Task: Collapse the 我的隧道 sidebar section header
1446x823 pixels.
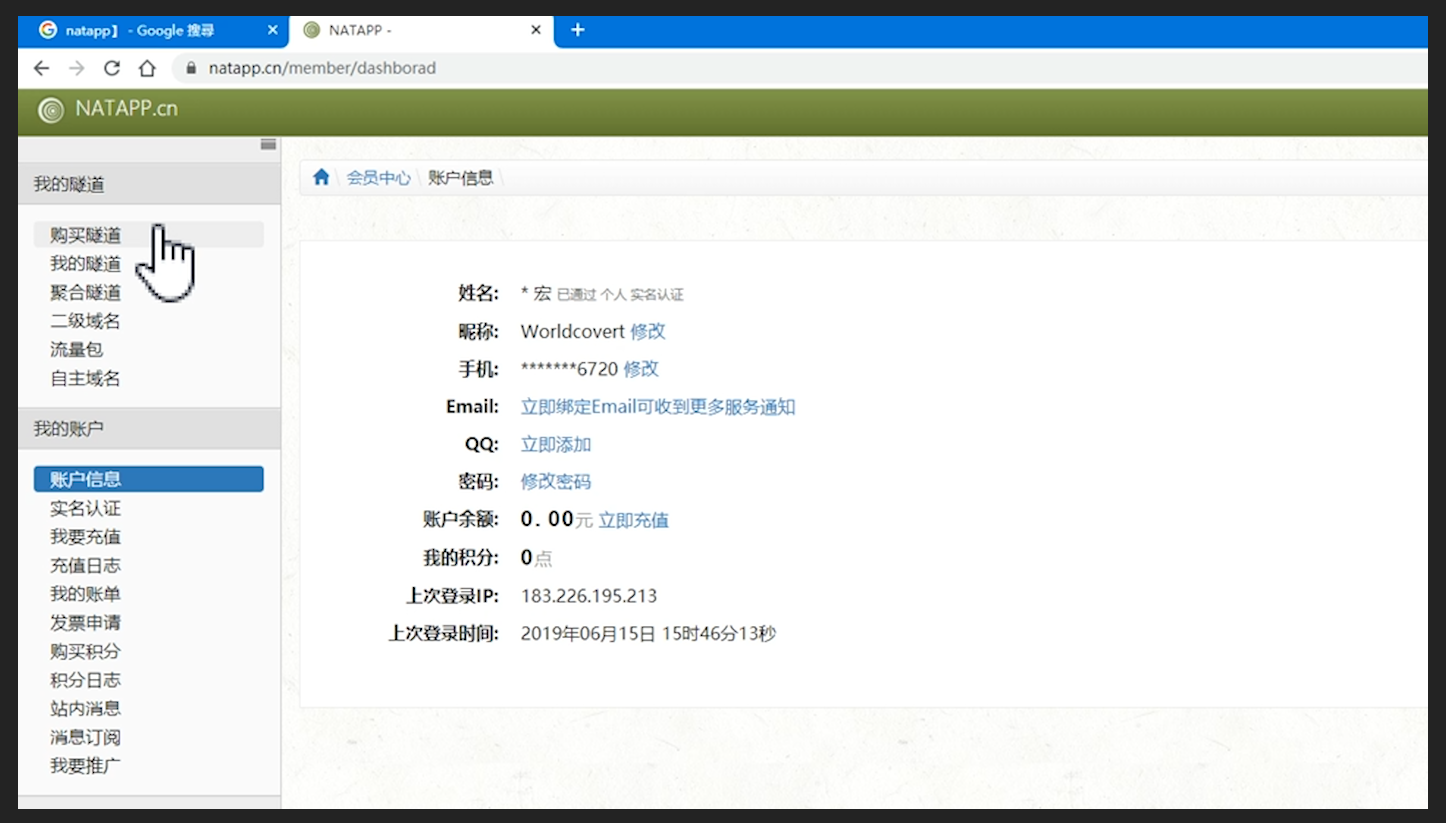Action: click(x=69, y=184)
